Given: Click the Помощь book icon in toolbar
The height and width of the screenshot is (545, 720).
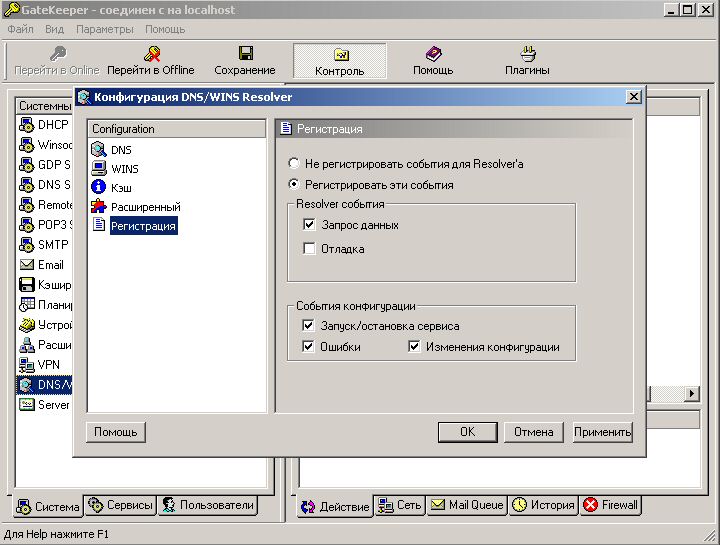Looking at the screenshot, I should pyautogui.click(x=433, y=54).
